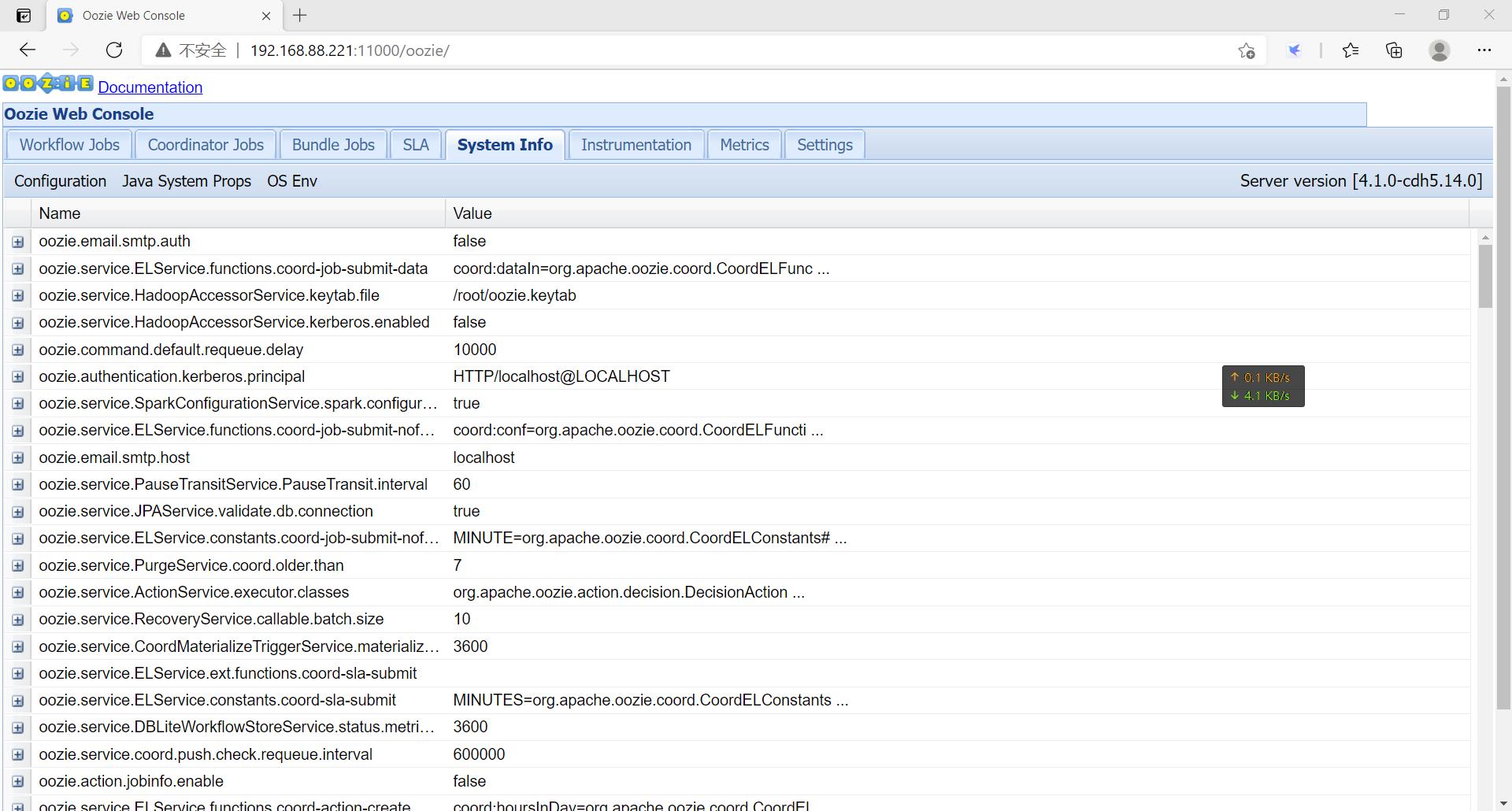Click the blue bird extension icon
The height and width of the screenshot is (811, 1512).
click(x=1294, y=50)
